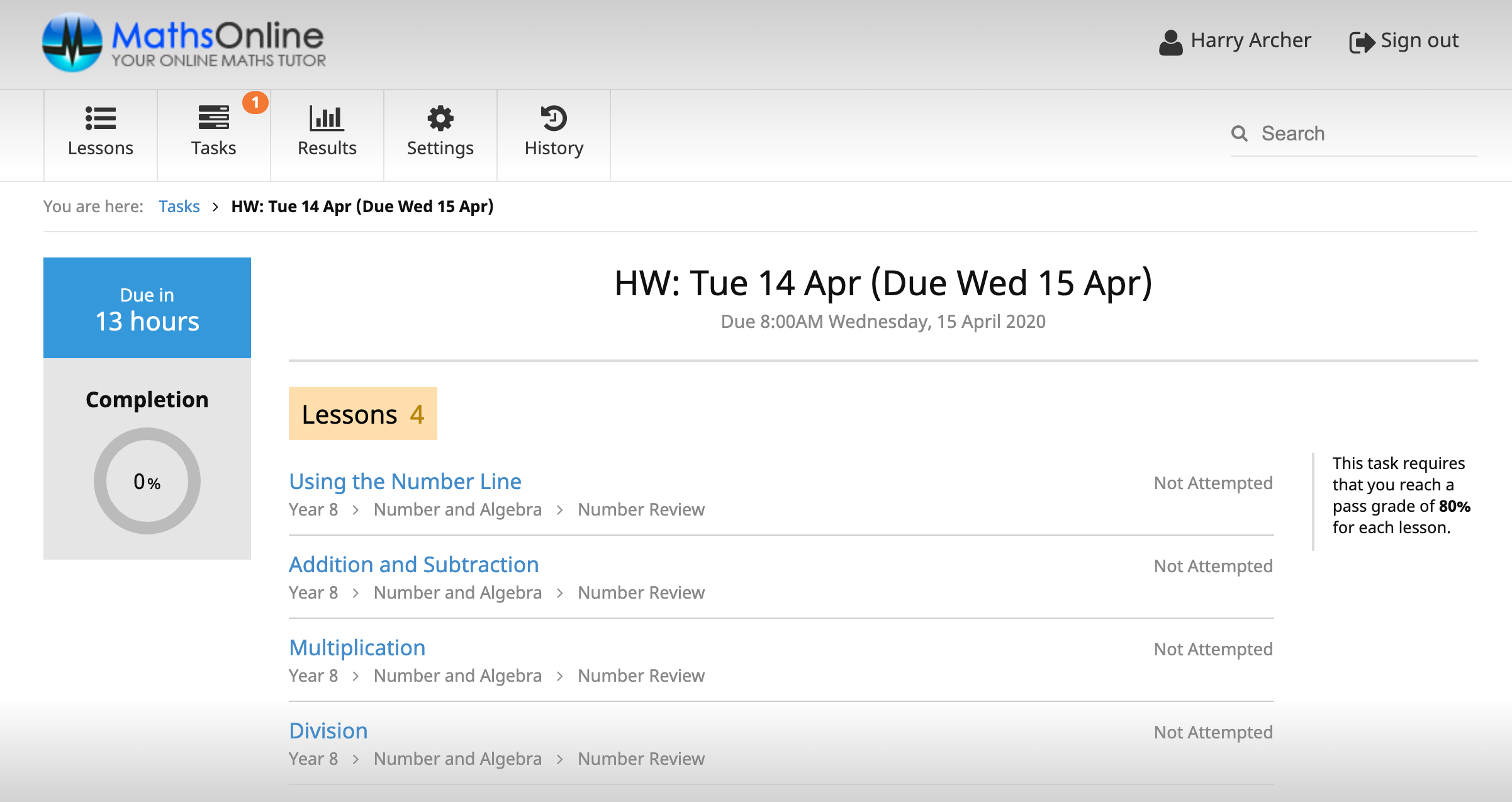Click the orange Tasks notification badge
1512x802 pixels.
(x=255, y=103)
